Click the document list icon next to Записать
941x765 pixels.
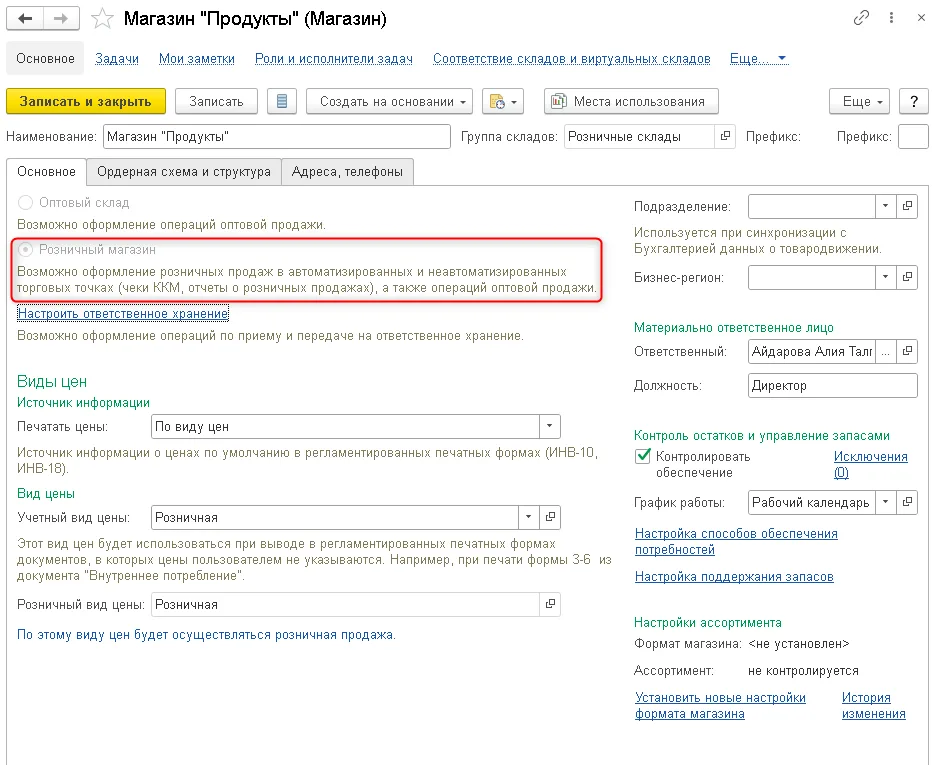point(282,101)
